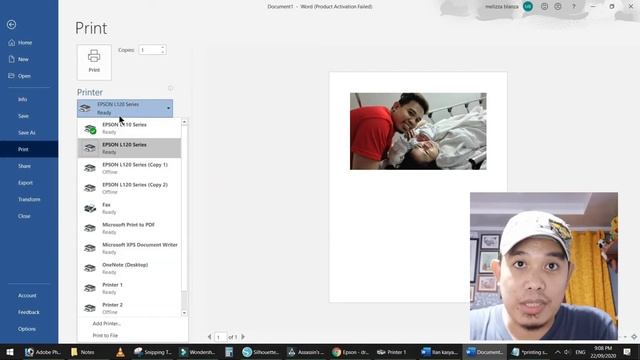Go to previous page in preview

(x=209, y=337)
